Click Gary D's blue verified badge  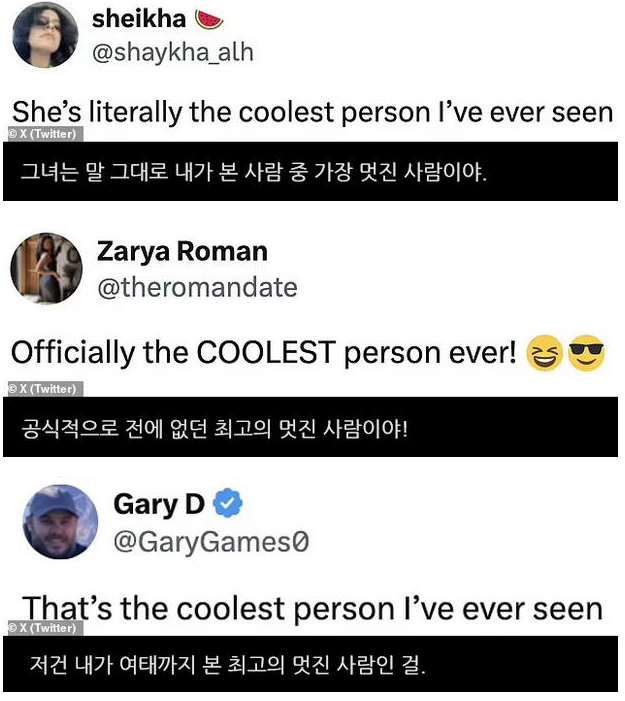[229, 505]
